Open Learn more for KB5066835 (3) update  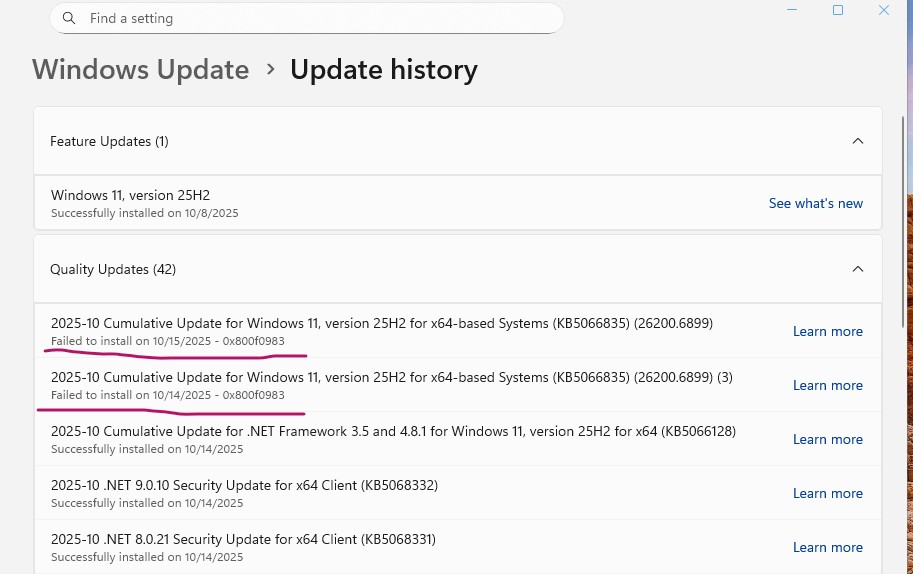(x=828, y=385)
